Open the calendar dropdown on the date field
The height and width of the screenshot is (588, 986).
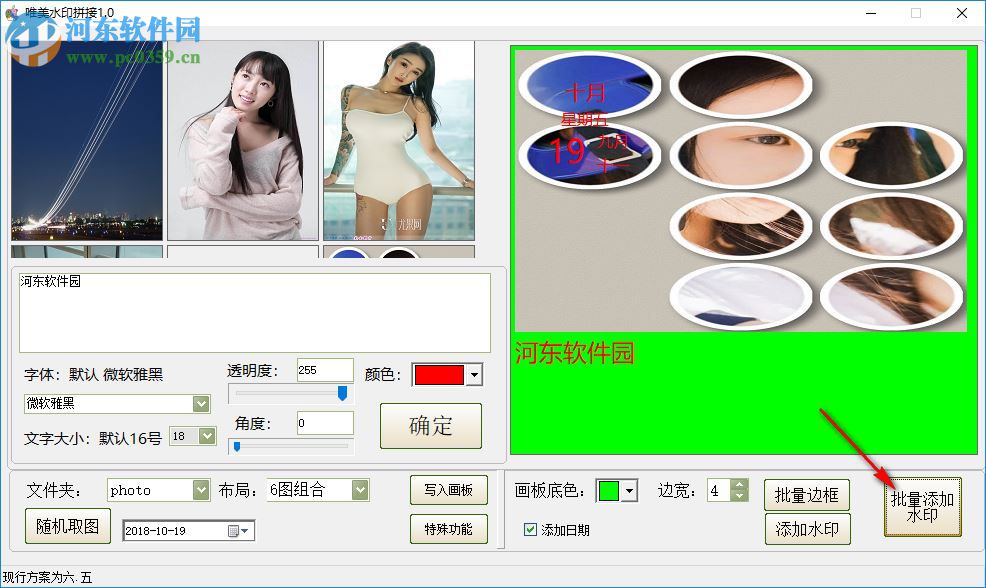(243, 530)
